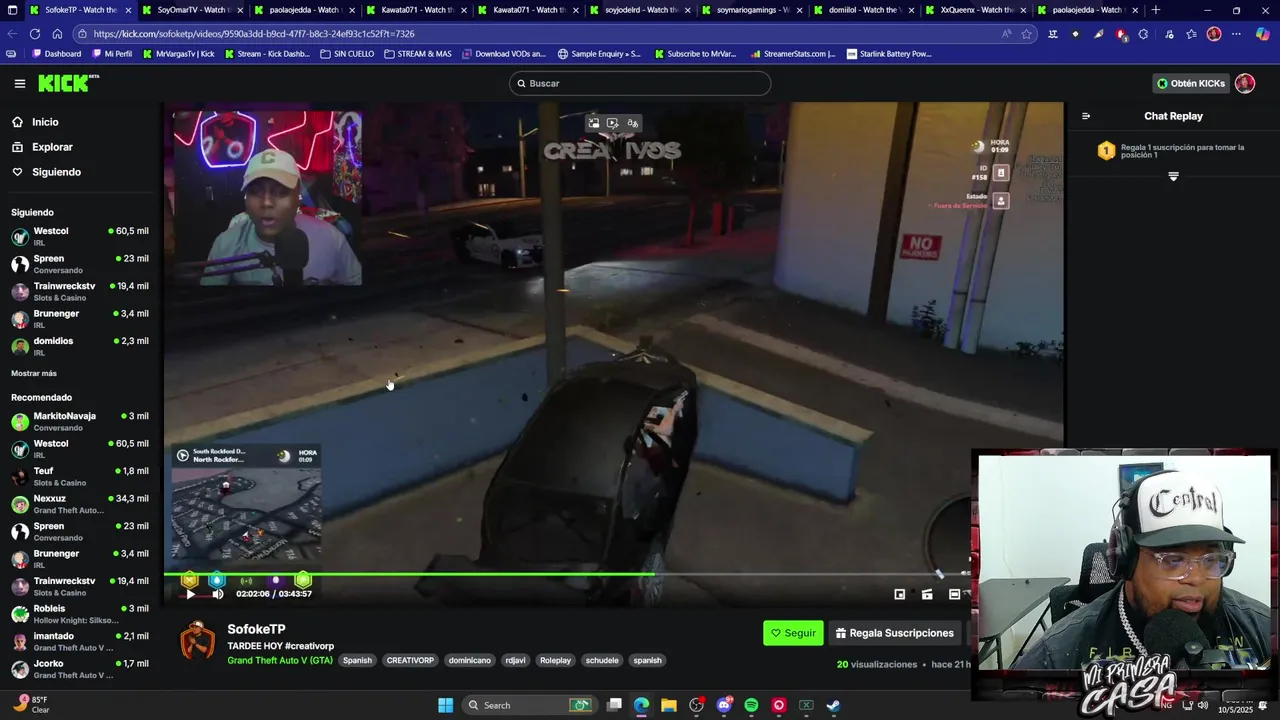Open Starlink Battery bookmark
Viewport: 1280px width, 720px height.
click(890, 54)
